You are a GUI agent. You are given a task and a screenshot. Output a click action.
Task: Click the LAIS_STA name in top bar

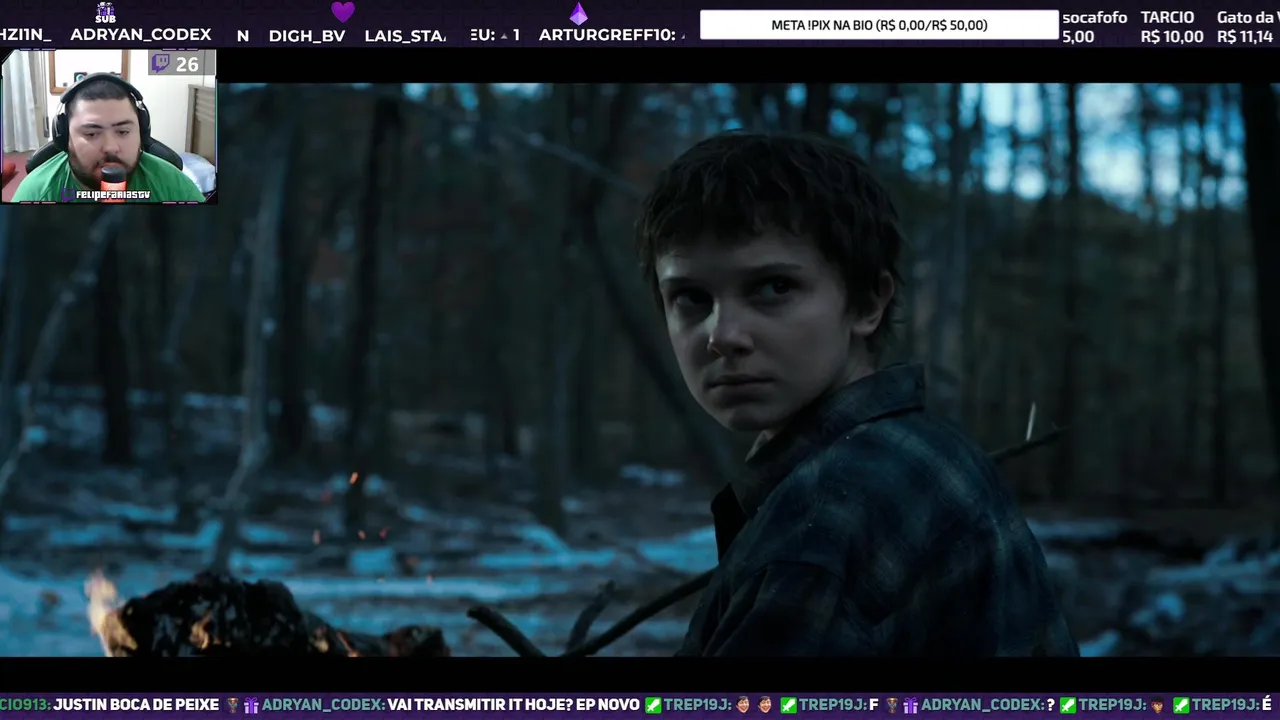click(405, 35)
